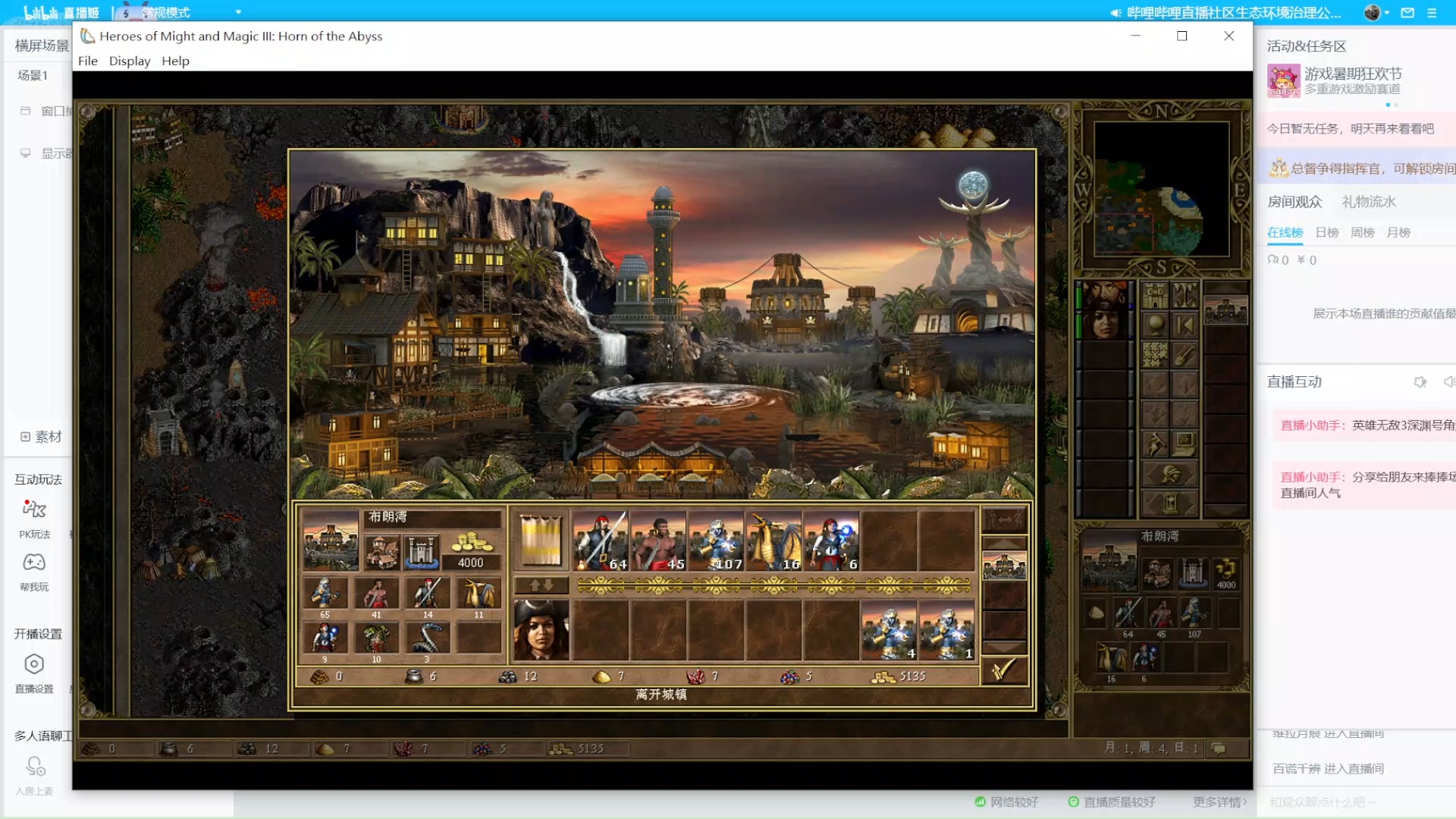1456x819 pixels.
Task: Click the exit town checkmark button
Action: point(1004,670)
